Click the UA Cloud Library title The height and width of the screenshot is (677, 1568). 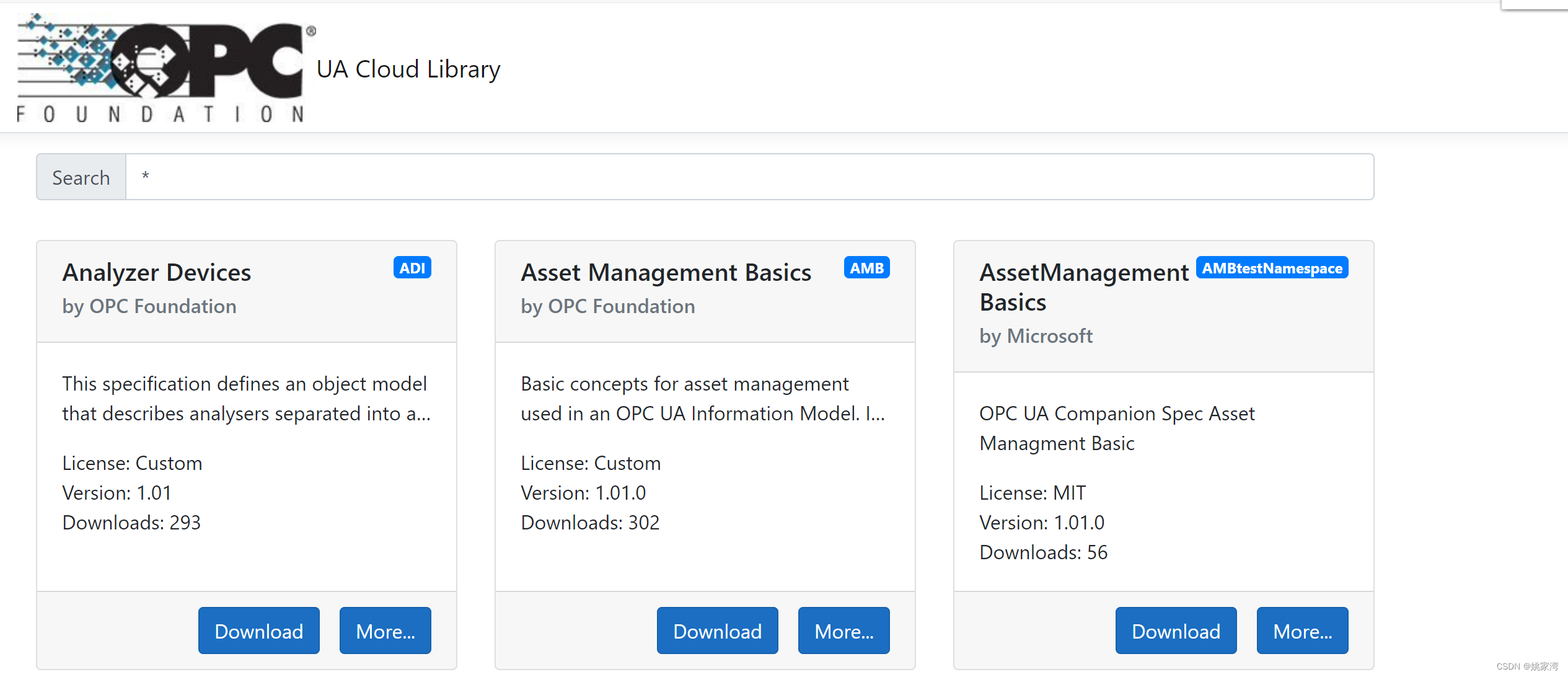pos(408,69)
